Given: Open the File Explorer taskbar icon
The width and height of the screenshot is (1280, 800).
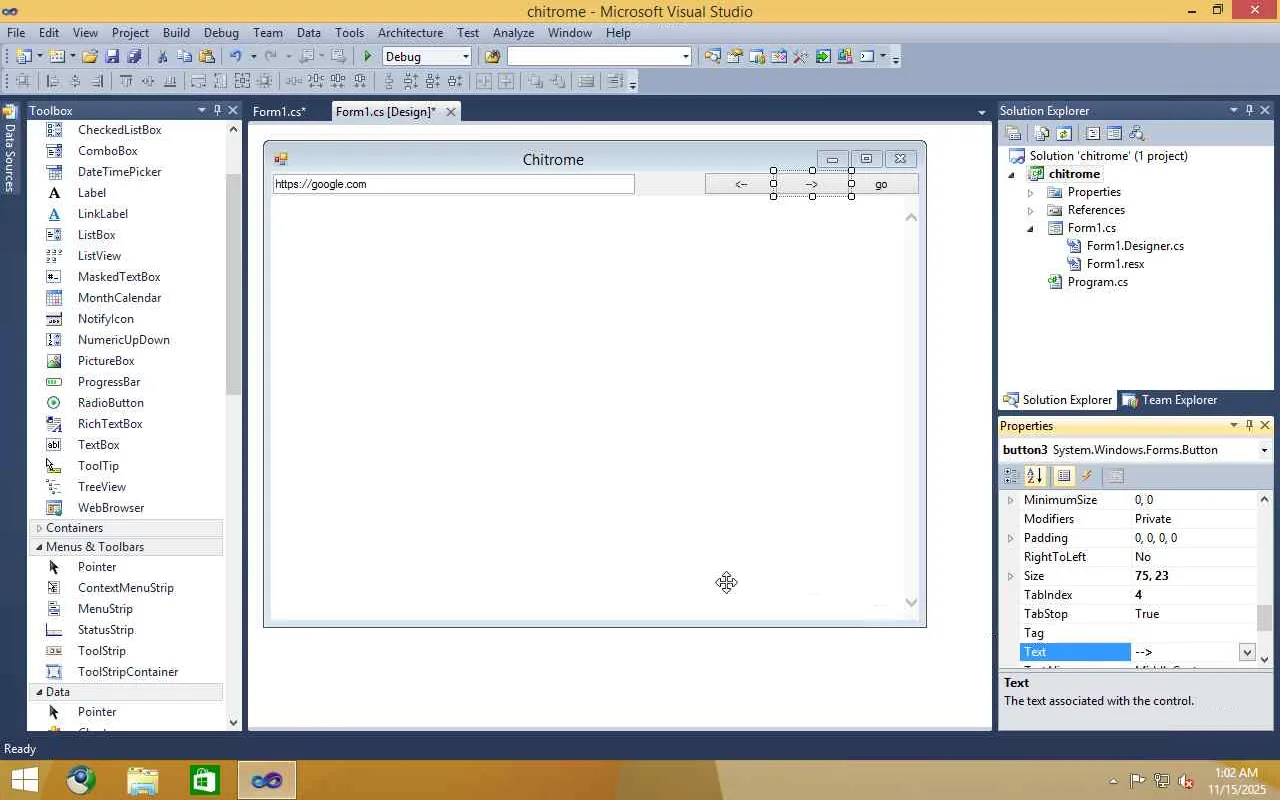Looking at the screenshot, I should [143, 780].
